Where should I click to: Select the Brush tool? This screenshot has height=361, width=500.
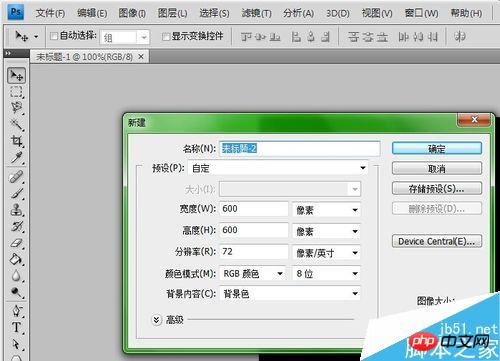tap(16, 193)
